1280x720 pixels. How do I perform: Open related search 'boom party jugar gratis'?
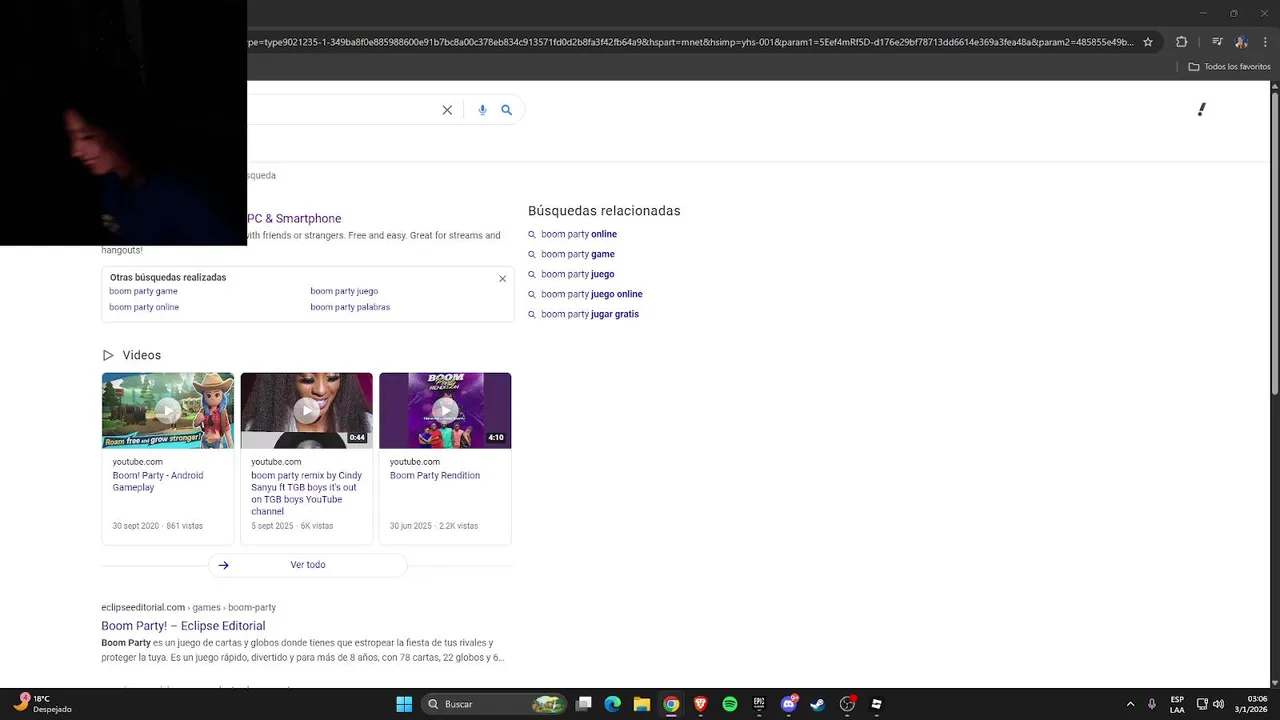coord(590,314)
